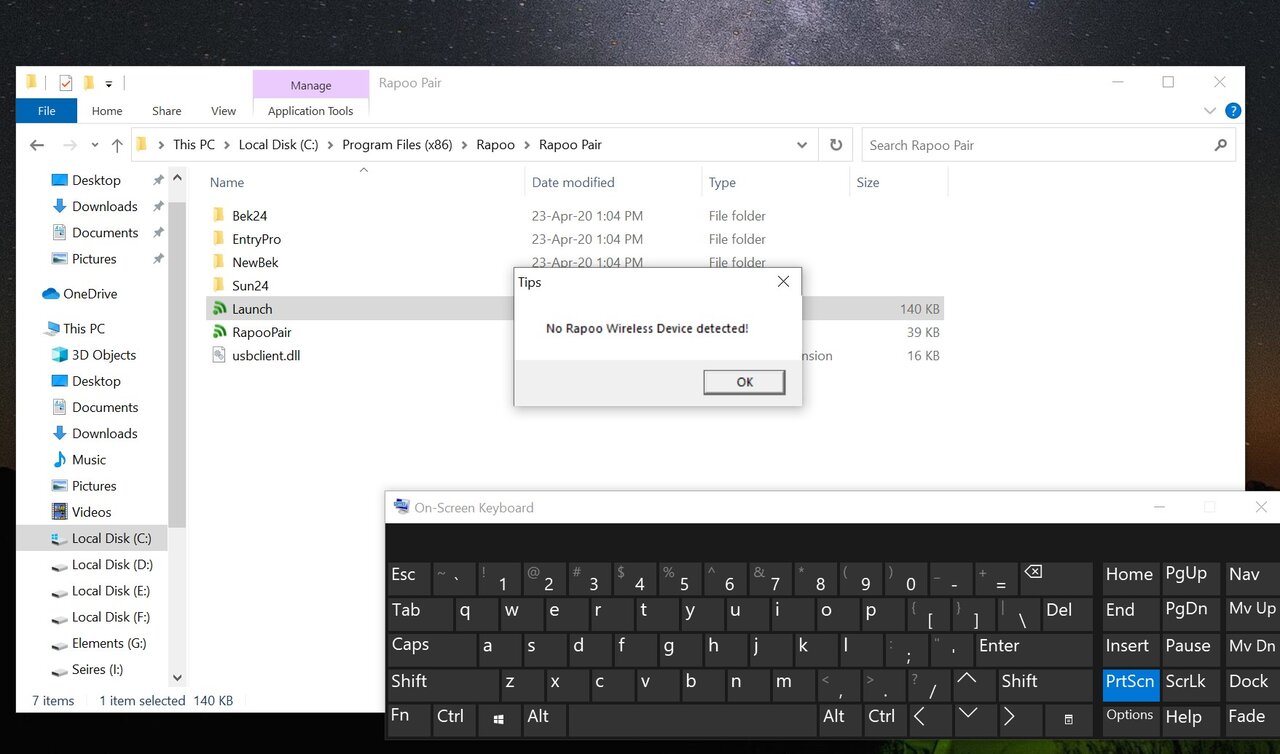The width and height of the screenshot is (1280, 754).
Task: Refresh the Rapoo Pair folder
Action: [836, 145]
